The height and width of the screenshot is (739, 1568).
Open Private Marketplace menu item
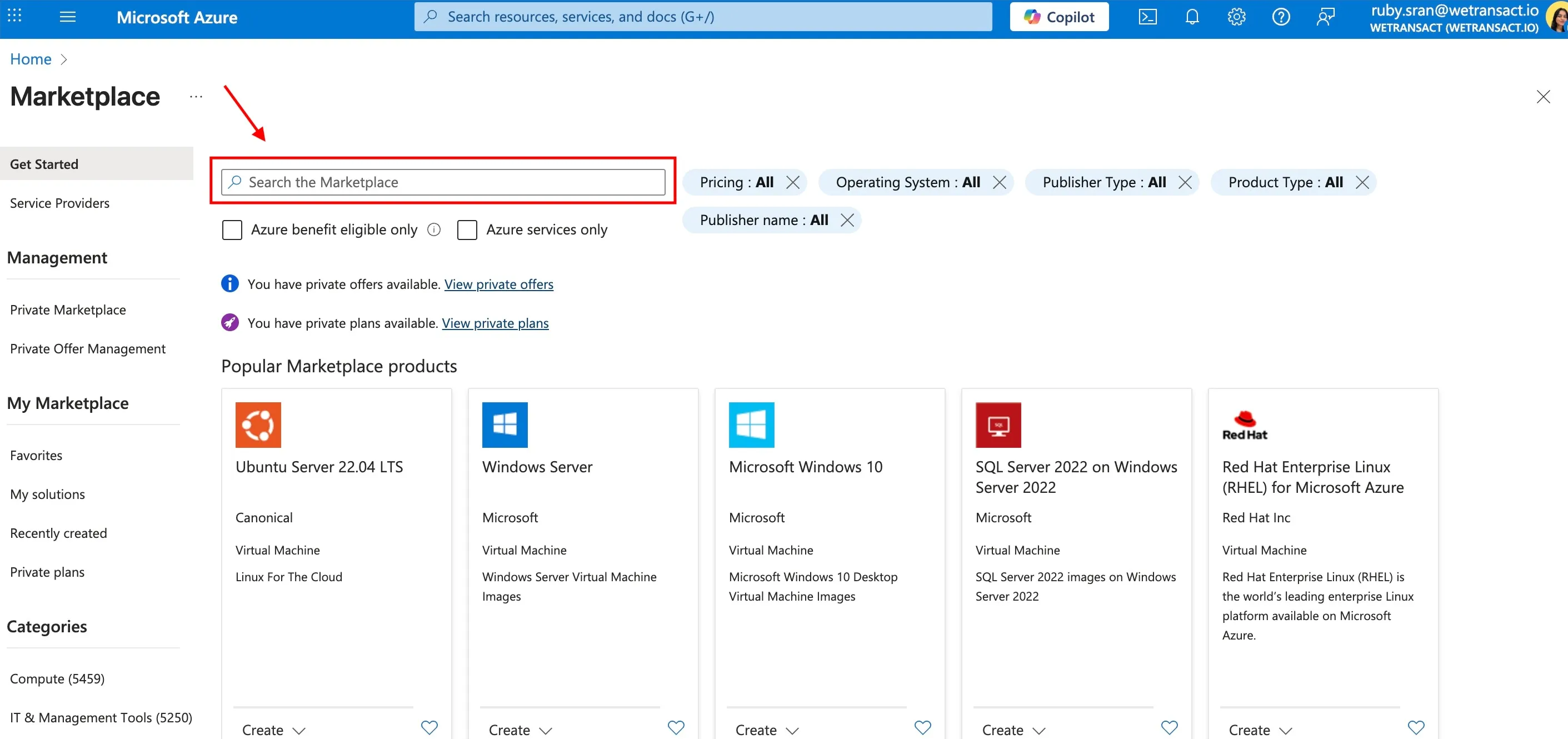(68, 309)
